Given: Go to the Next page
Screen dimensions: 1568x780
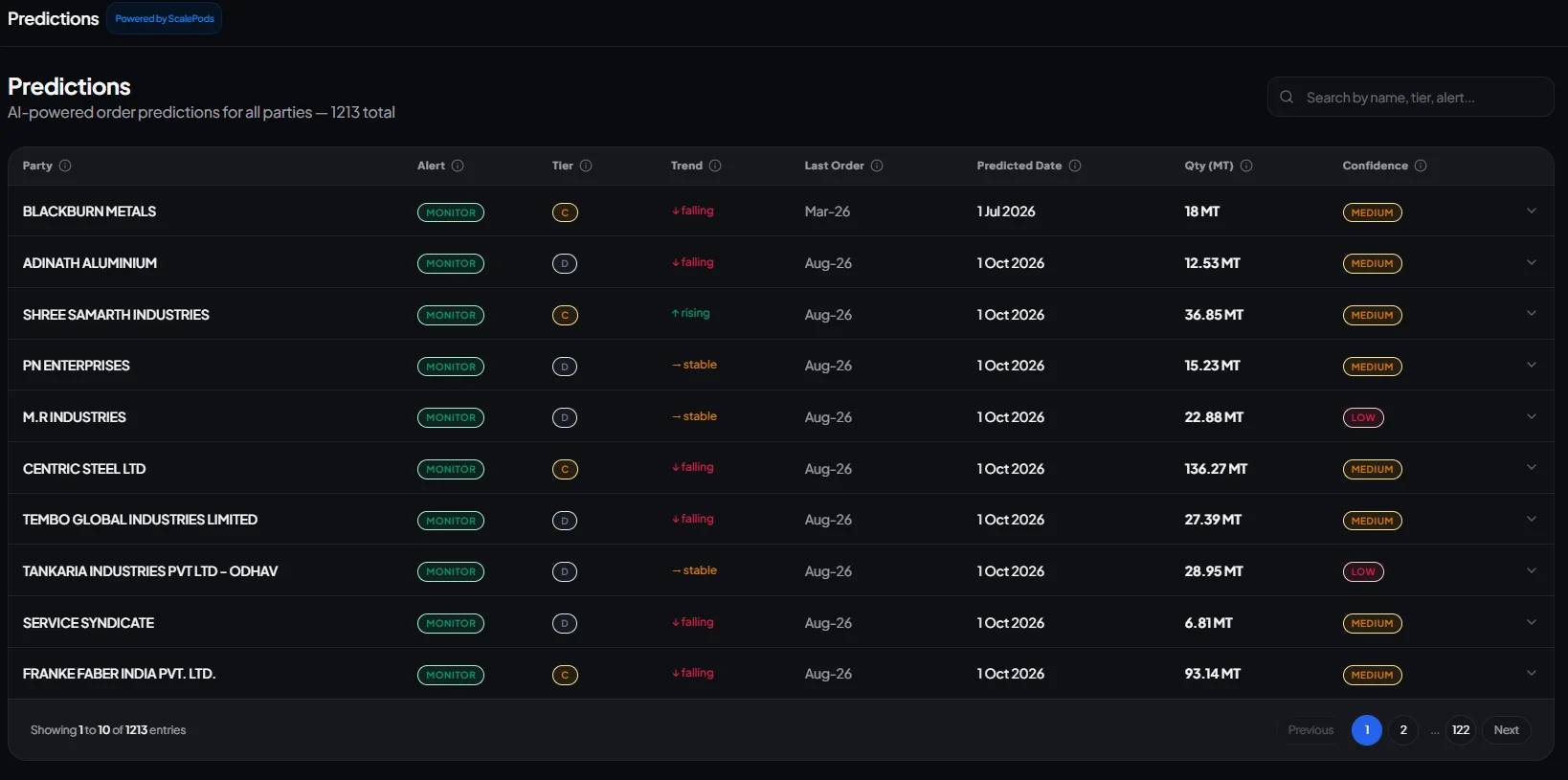Looking at the screenshot, I should tap(1507, 730).
